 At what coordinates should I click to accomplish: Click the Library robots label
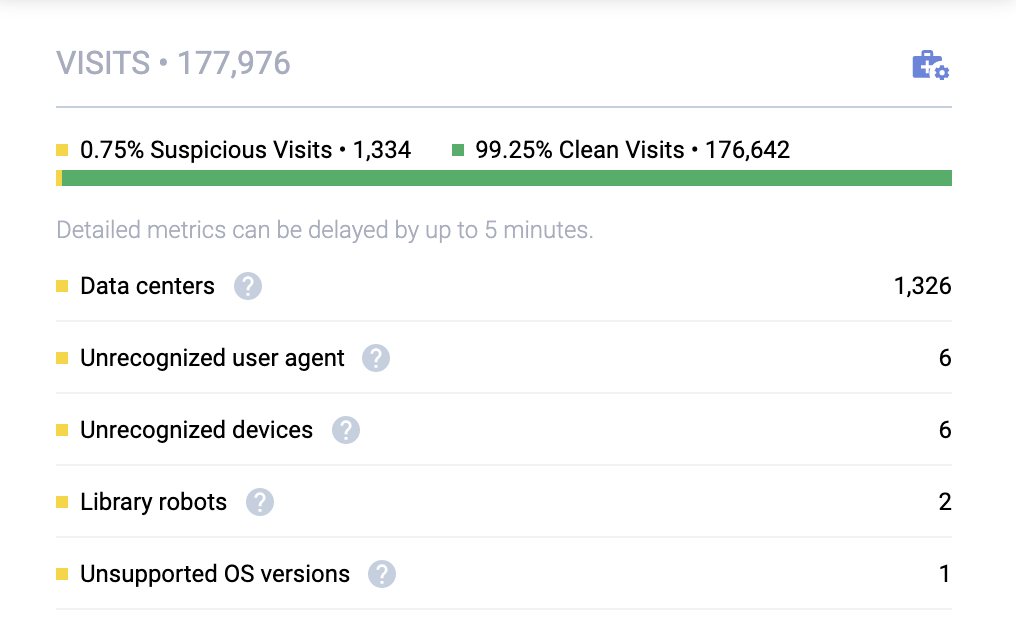coord(153,502)
